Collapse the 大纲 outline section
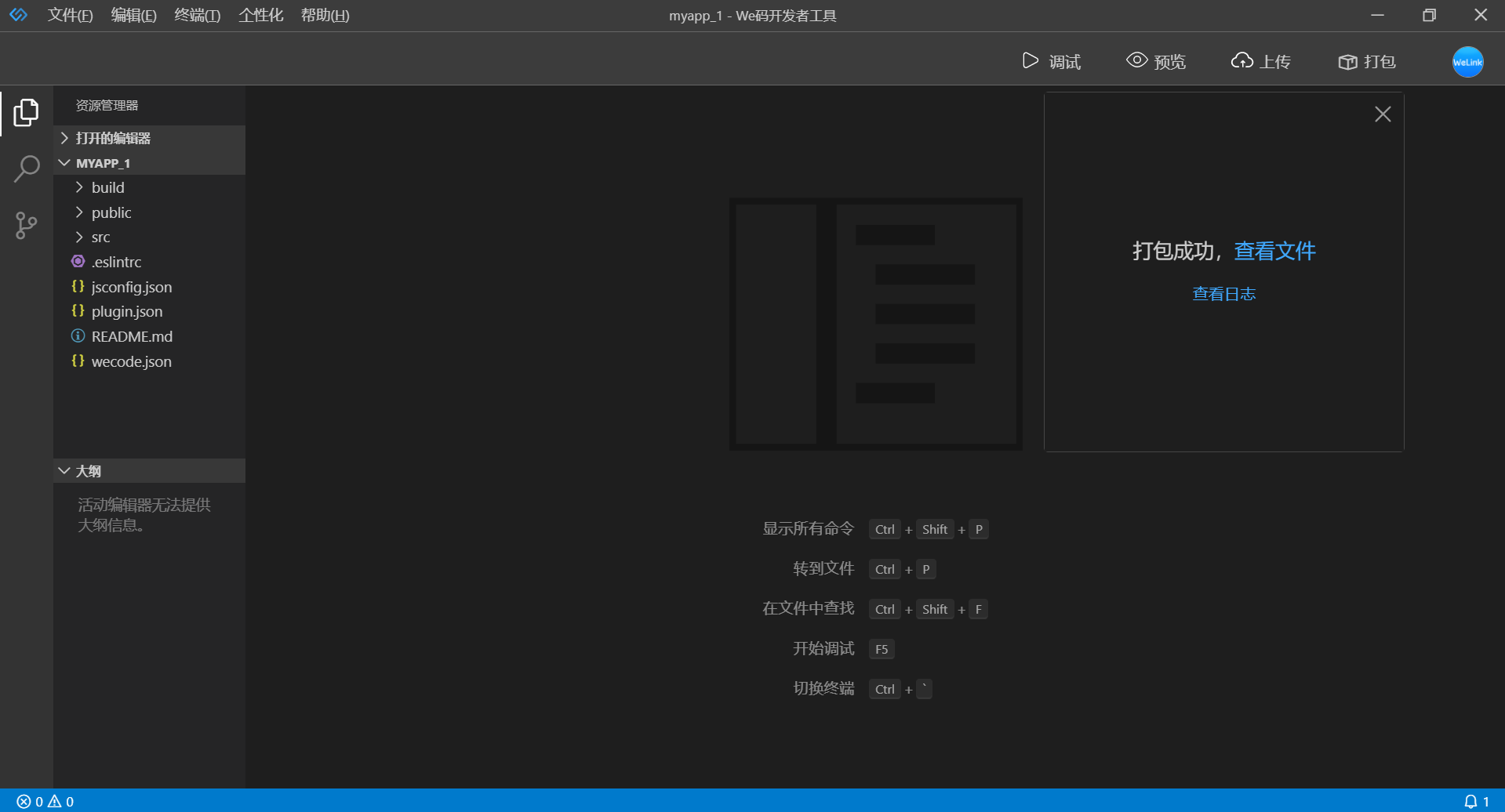1505x812 pixels. [64, 470]
